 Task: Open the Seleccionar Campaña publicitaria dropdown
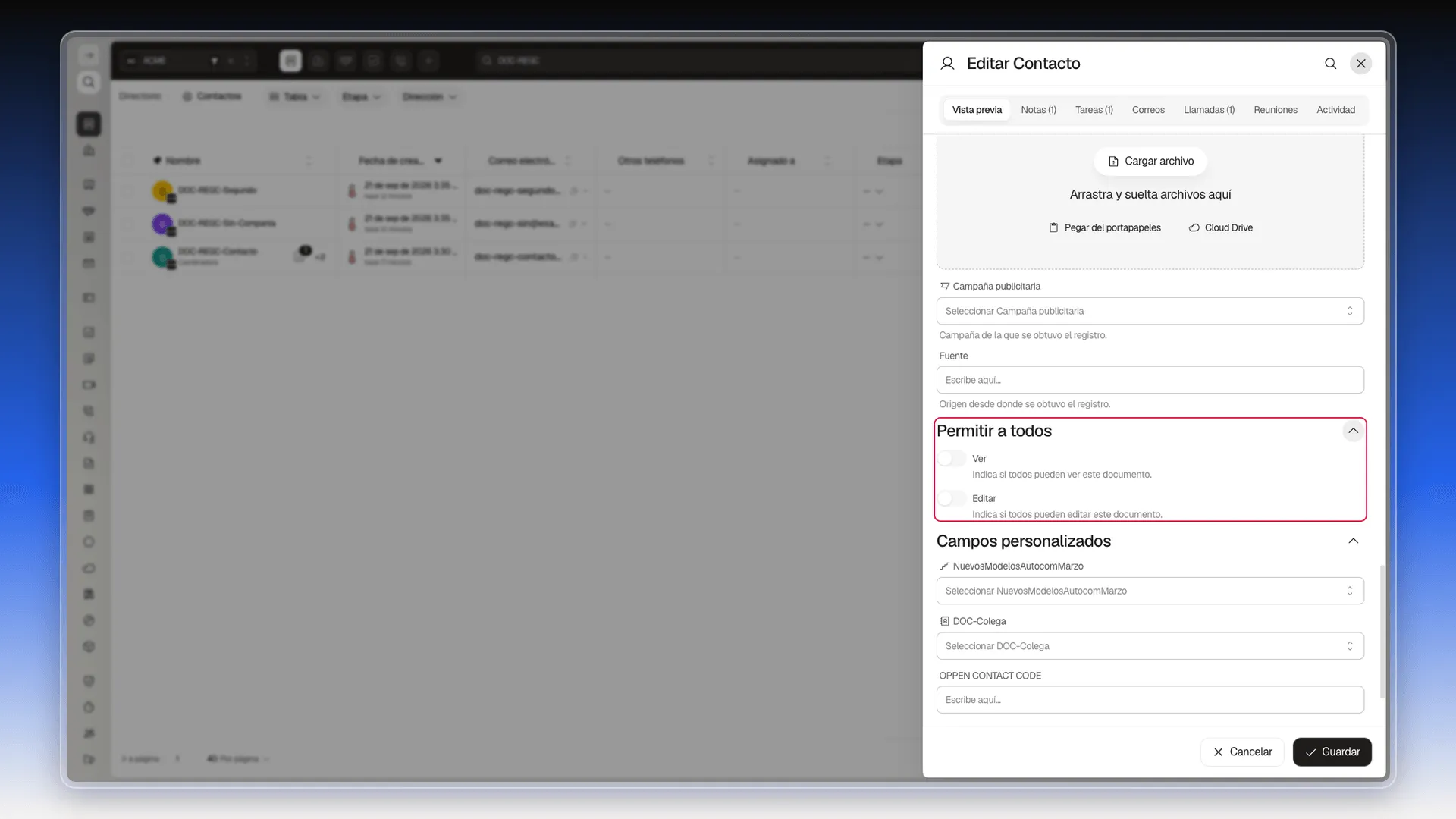1150,311
